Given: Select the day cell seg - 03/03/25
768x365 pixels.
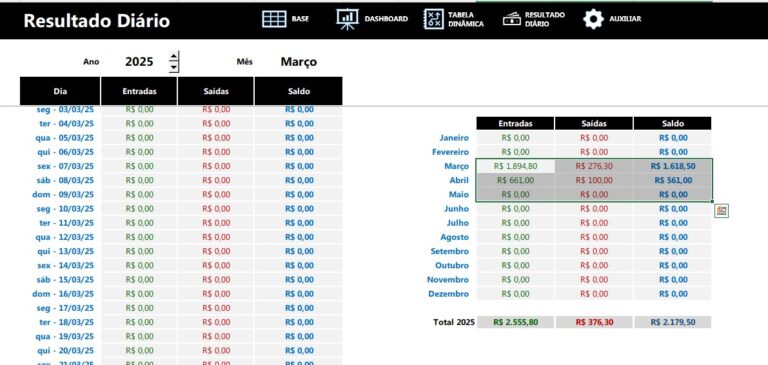Looking at the screenshot, I should [x=65, y=109].
